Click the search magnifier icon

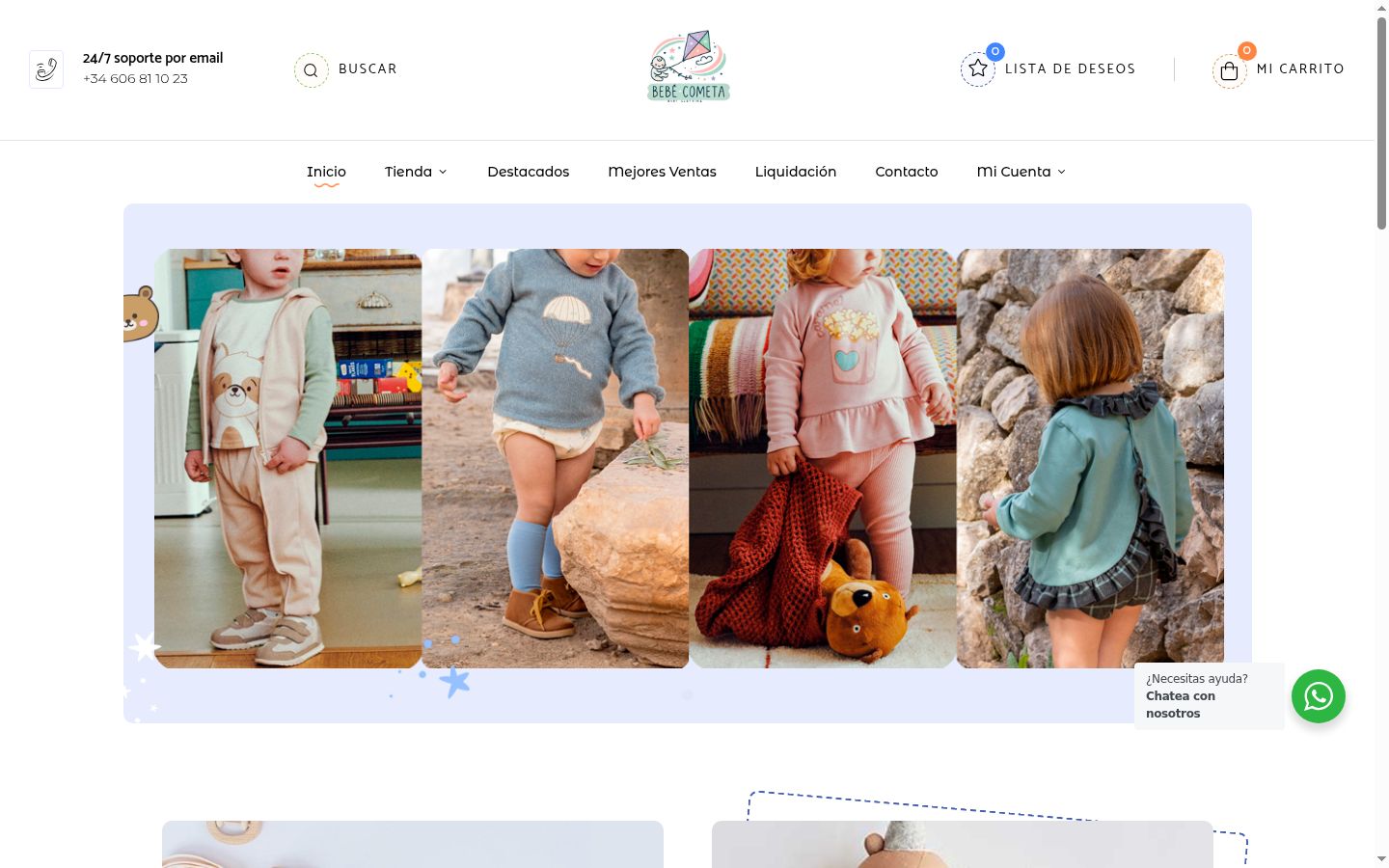(x=311, y=70)
